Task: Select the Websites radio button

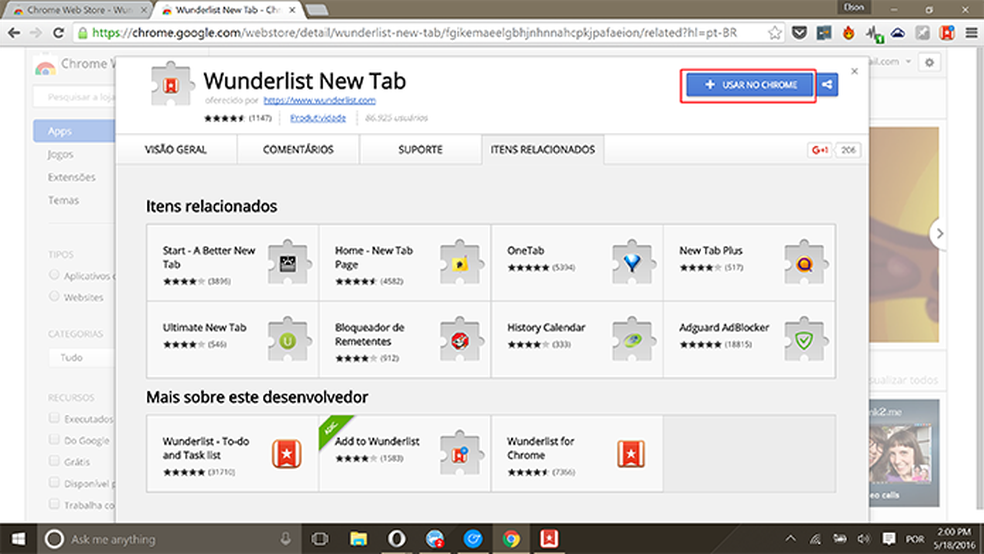Action: pos(54,296)
